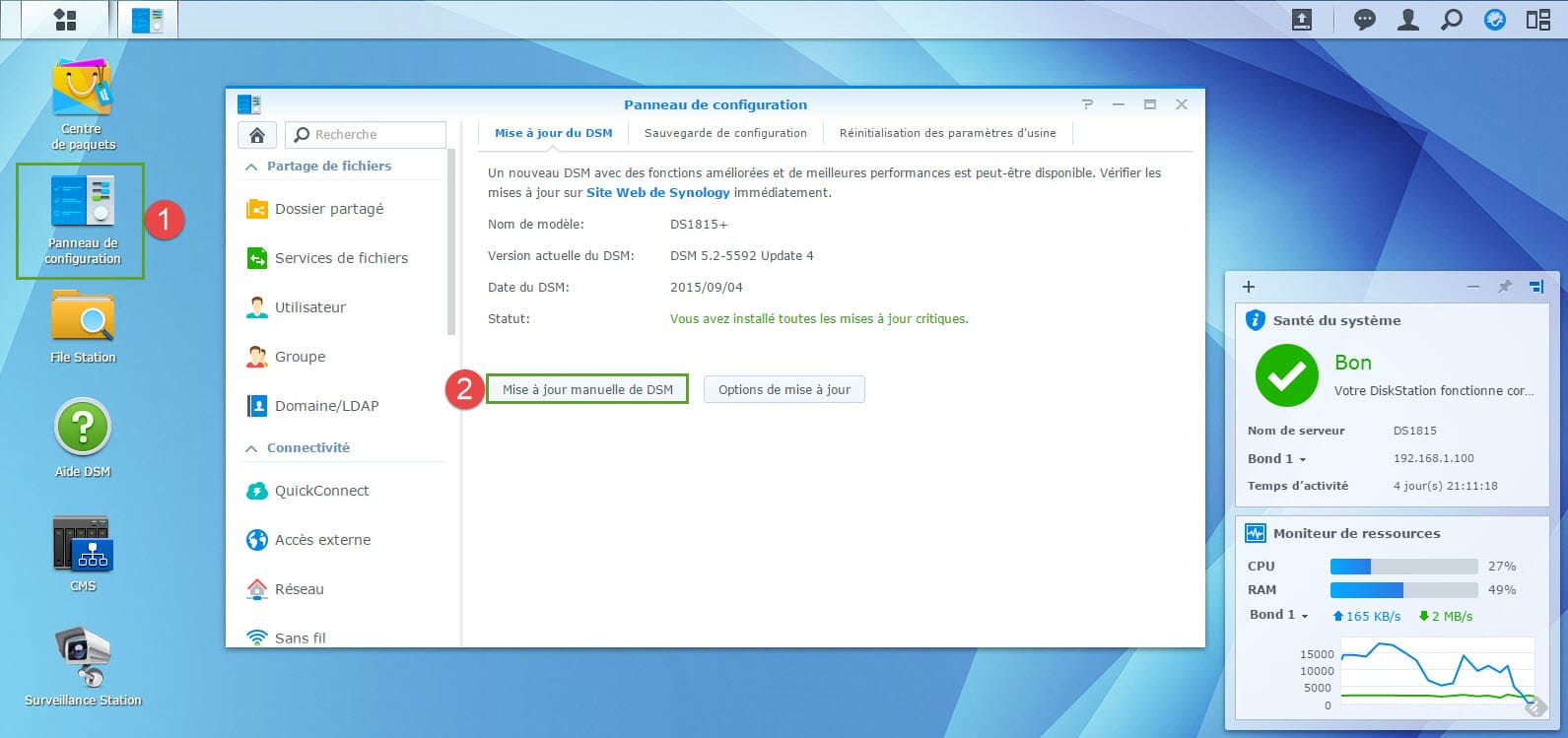Click Options de mise à jour button
The image size is (1568, 738).
[x=784, y=389]
